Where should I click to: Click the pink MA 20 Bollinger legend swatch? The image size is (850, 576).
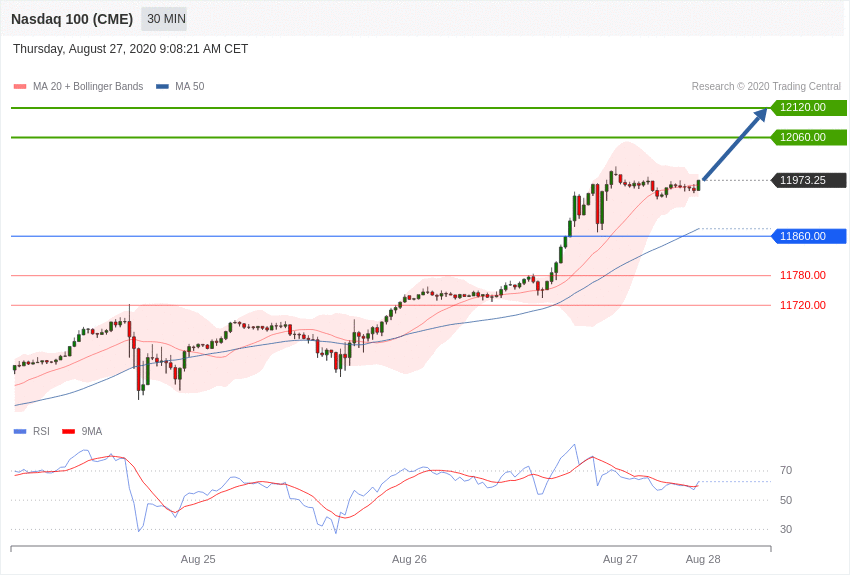(x=20, y=87)
